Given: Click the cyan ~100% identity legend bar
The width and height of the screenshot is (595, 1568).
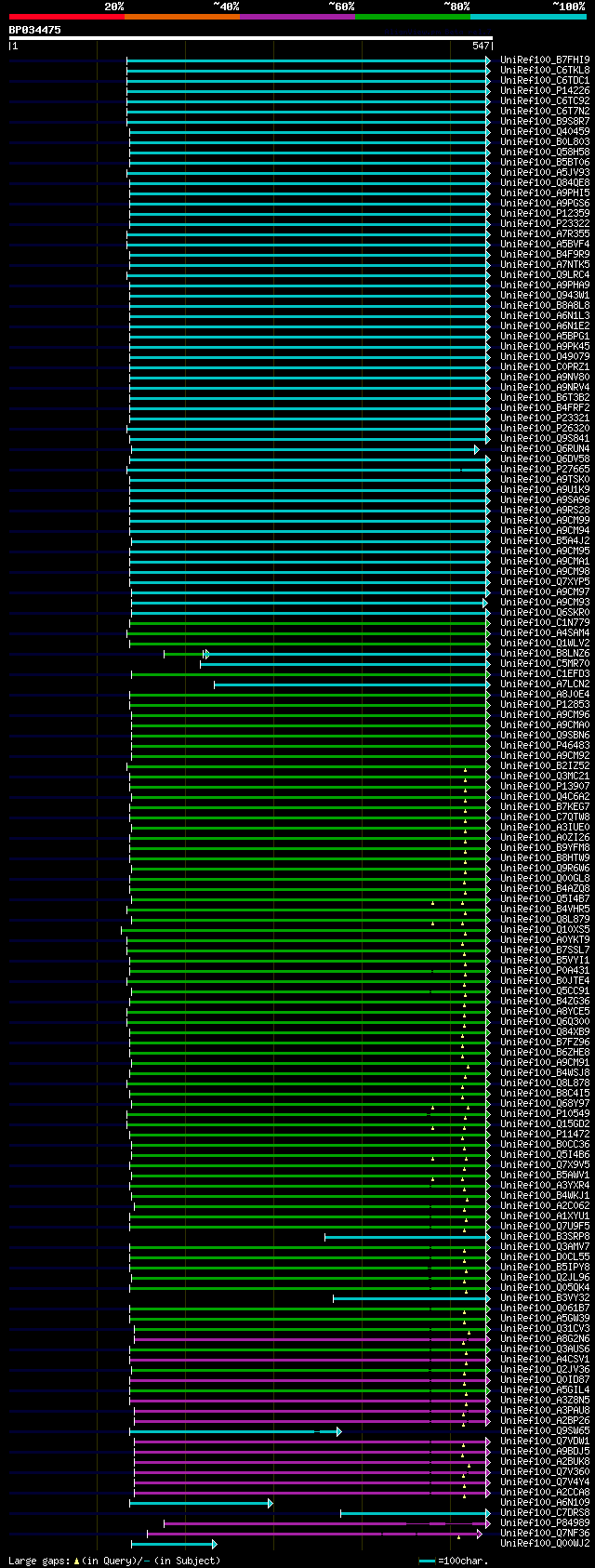Looking at the screenshot, I should [527, 17].
